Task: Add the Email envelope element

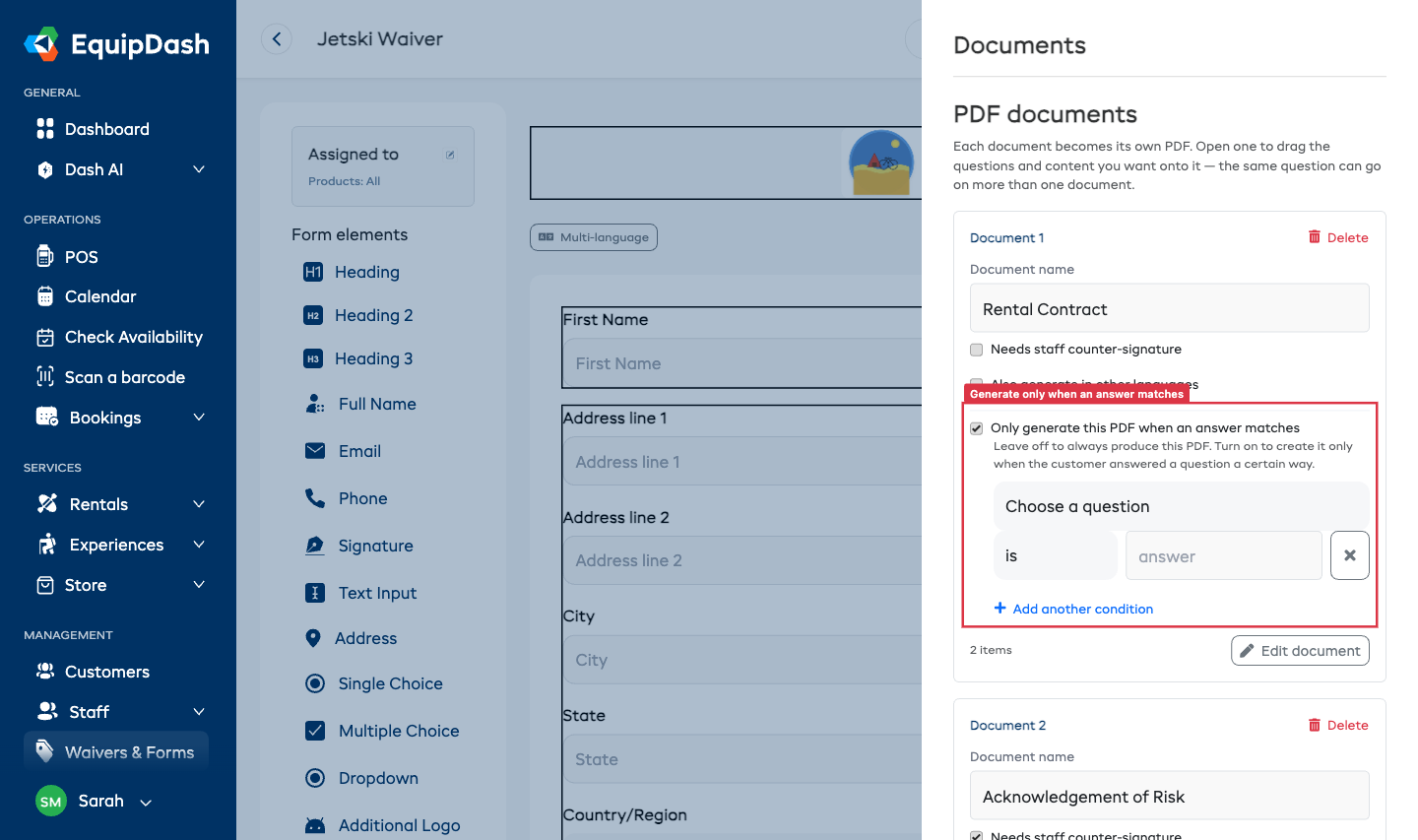Action: pyautogui.click(x=343, y=451)
